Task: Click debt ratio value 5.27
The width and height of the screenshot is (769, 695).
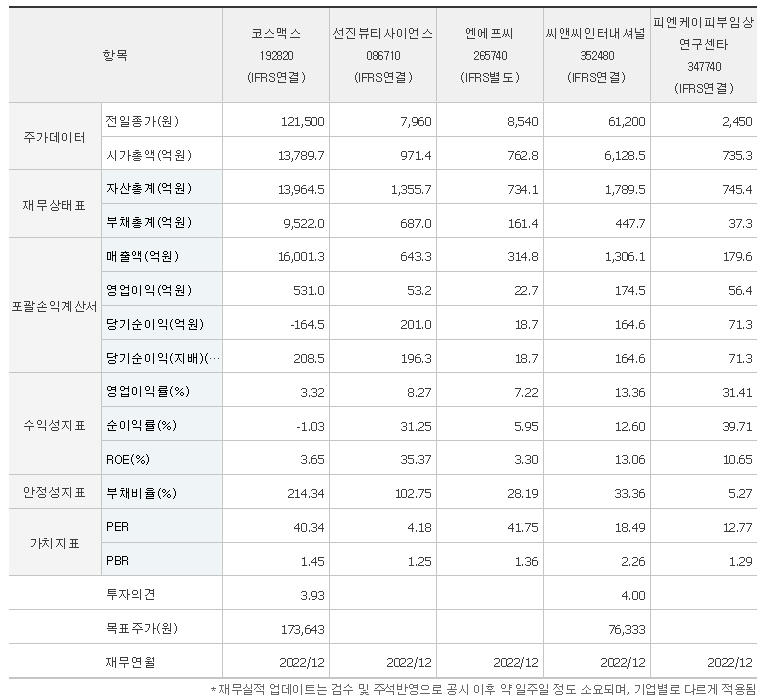Action: (741, 493)
